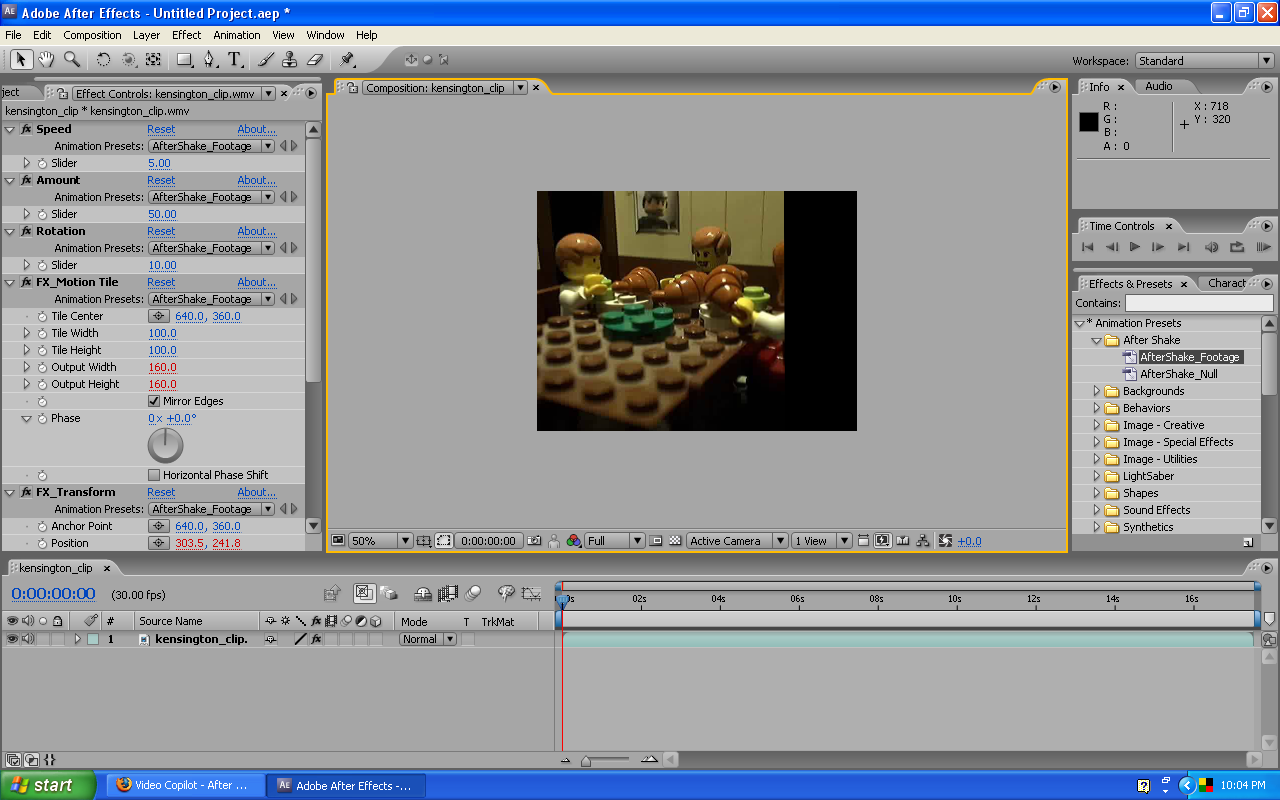Enable Motion Blur for all layers
The width and height of the screenshot is (1280, 800).
472,594
